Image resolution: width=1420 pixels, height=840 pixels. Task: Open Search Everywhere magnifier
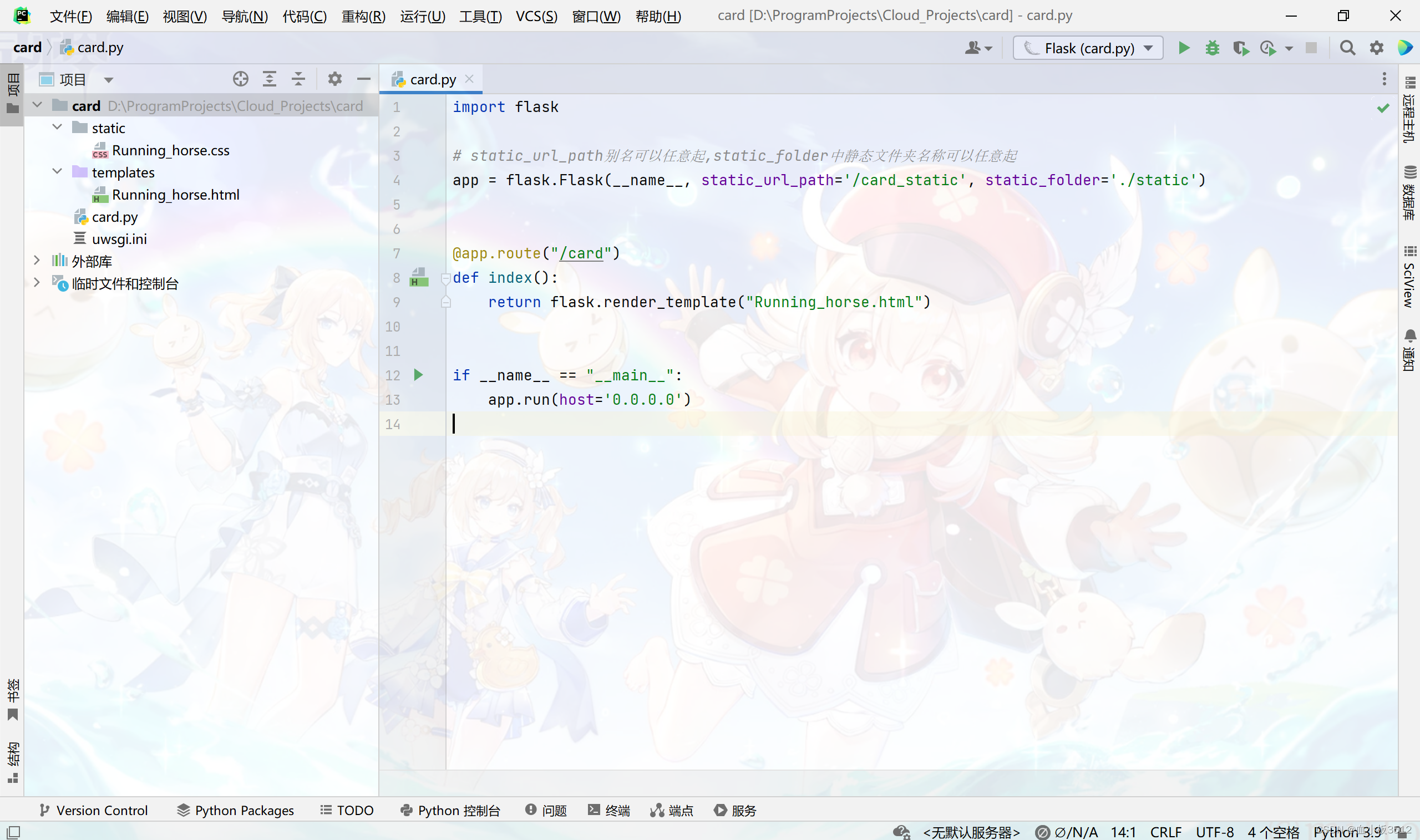tap(1347, 48)
